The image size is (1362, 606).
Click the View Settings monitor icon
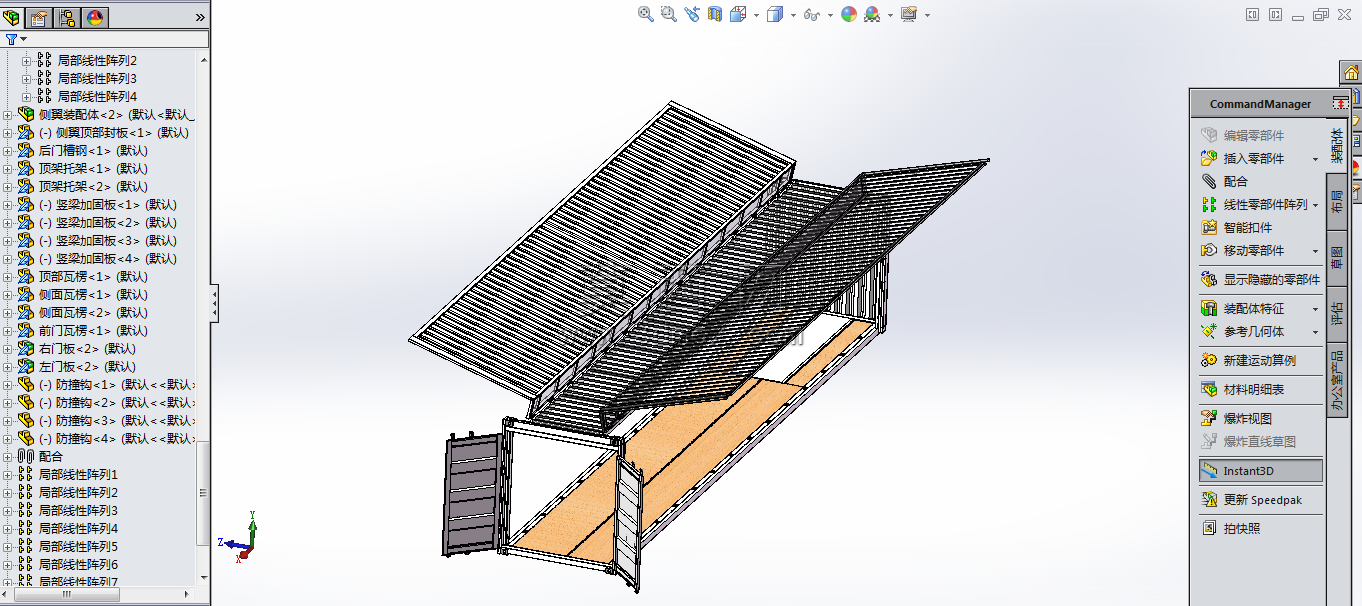[x=908, y=14]
